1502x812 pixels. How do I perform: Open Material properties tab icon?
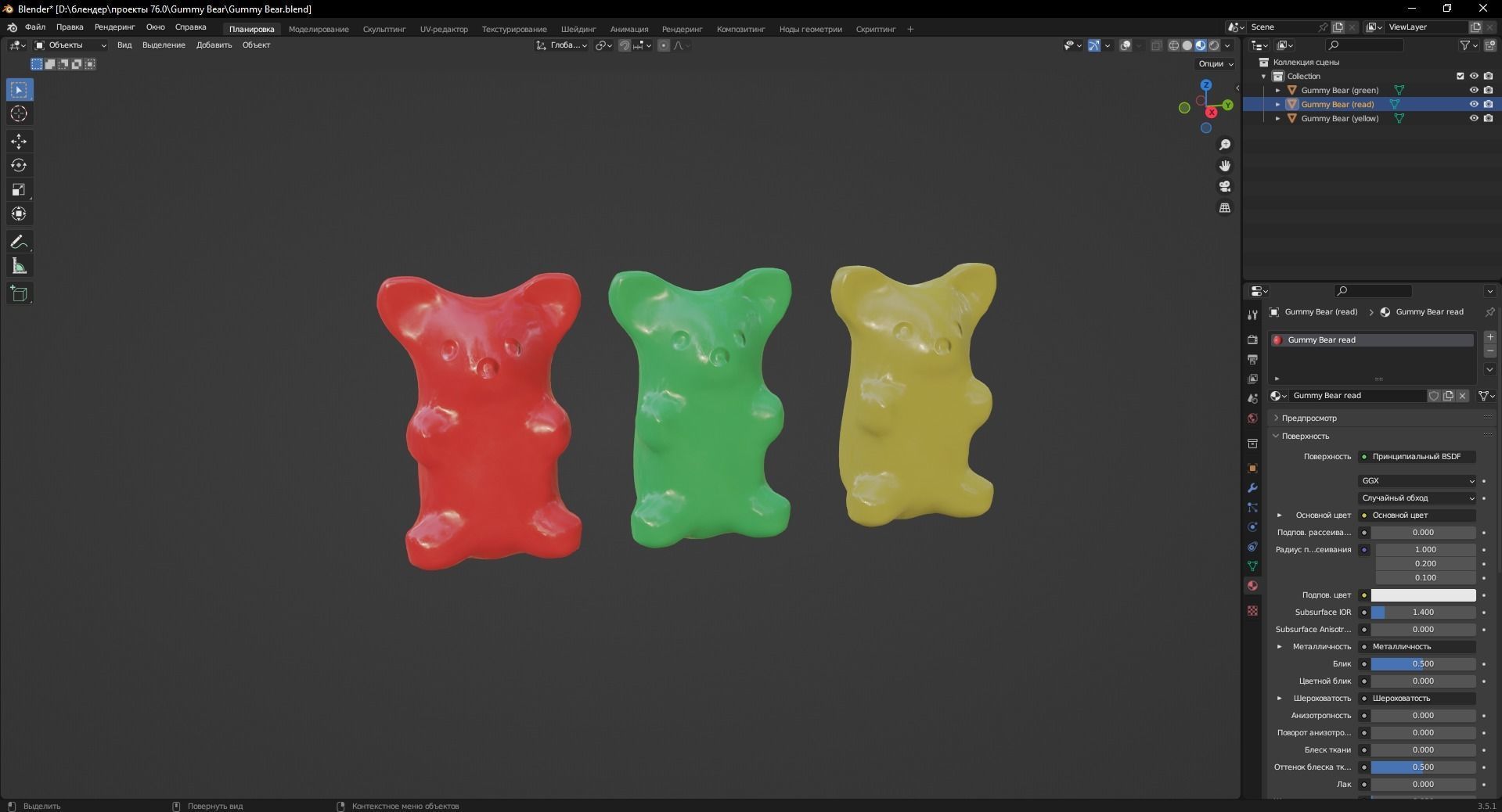(1252, 585)
